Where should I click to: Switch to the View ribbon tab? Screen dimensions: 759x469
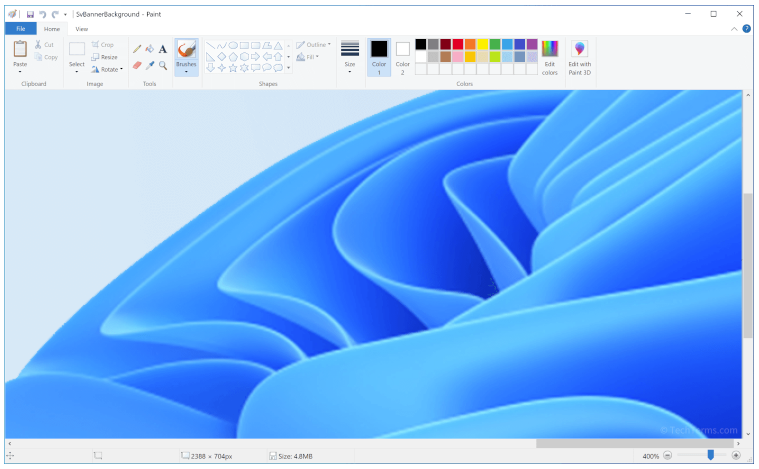tap(81, 29)
